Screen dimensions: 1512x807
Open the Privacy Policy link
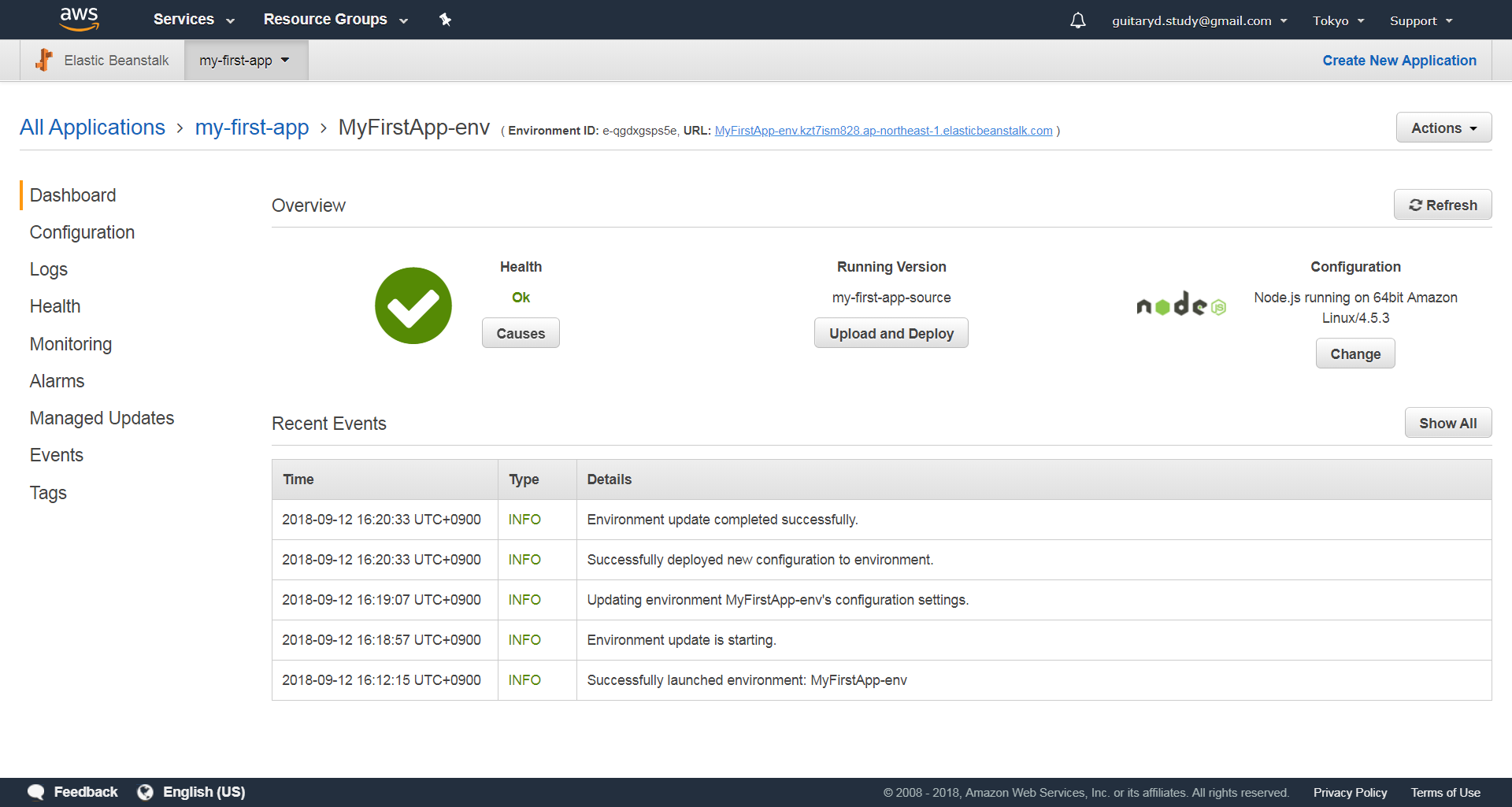point(1350,793)
